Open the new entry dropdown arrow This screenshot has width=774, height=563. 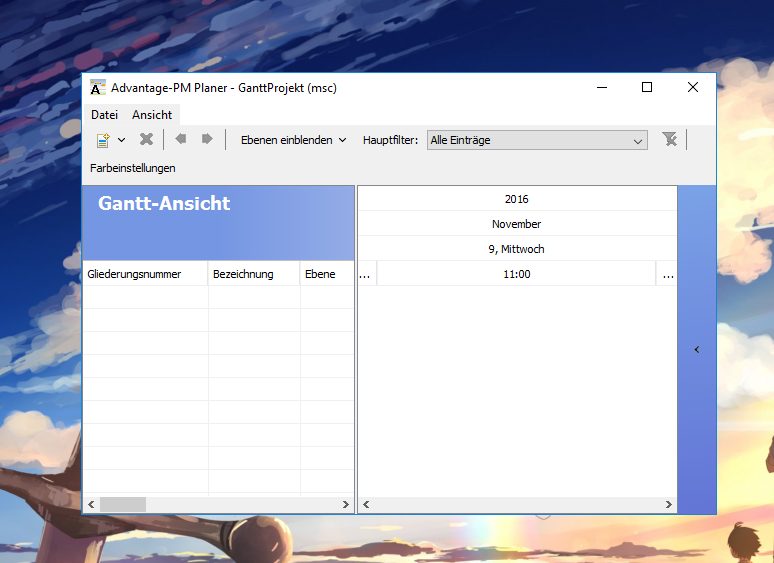coord(121,140)
